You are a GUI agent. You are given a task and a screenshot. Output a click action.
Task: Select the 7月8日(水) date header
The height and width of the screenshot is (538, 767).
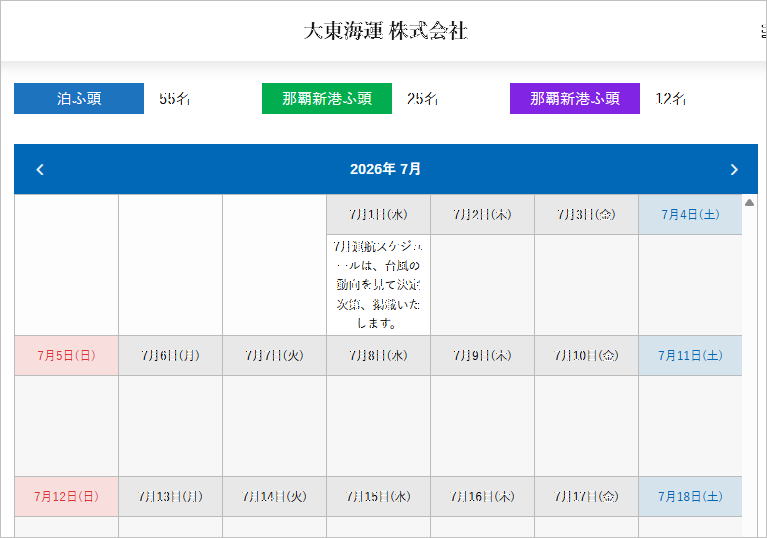click(378, 356)
